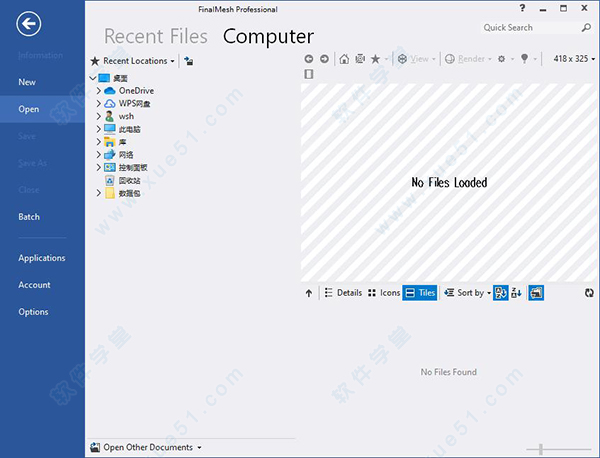Open the Account page
Screen dimensions: 600x458
[x=34, y=285]
